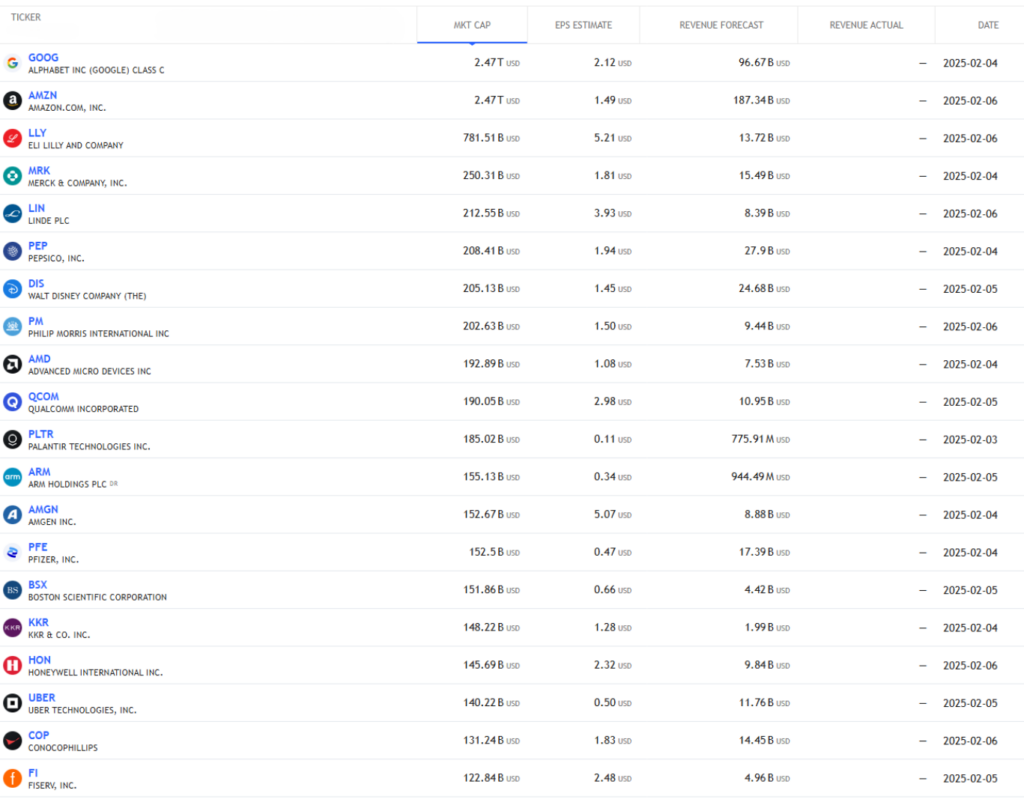Open the PLTR ticker link
Viewport: 1024px width, 808px height.
(41, 434)
